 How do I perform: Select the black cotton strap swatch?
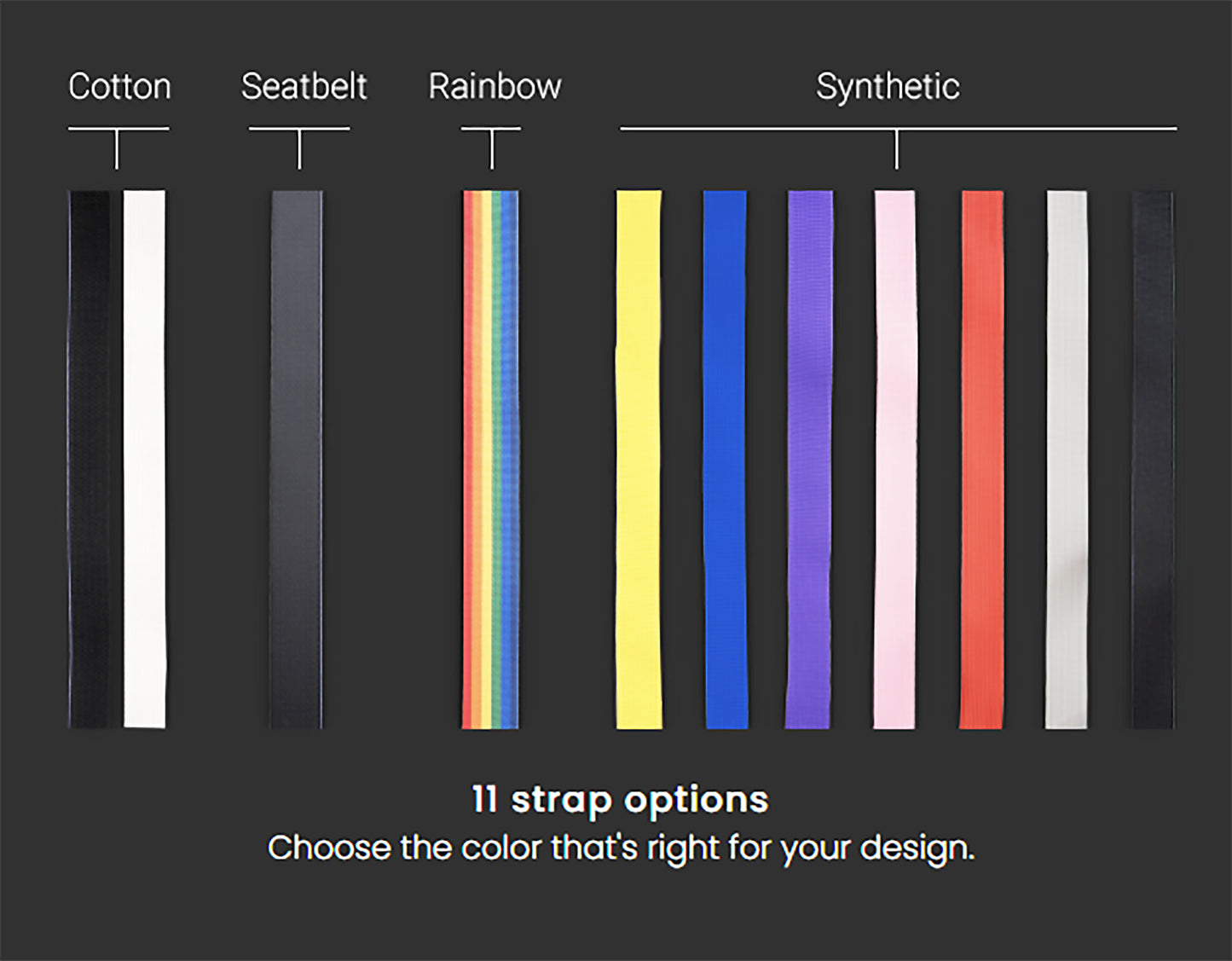(90, 459)
